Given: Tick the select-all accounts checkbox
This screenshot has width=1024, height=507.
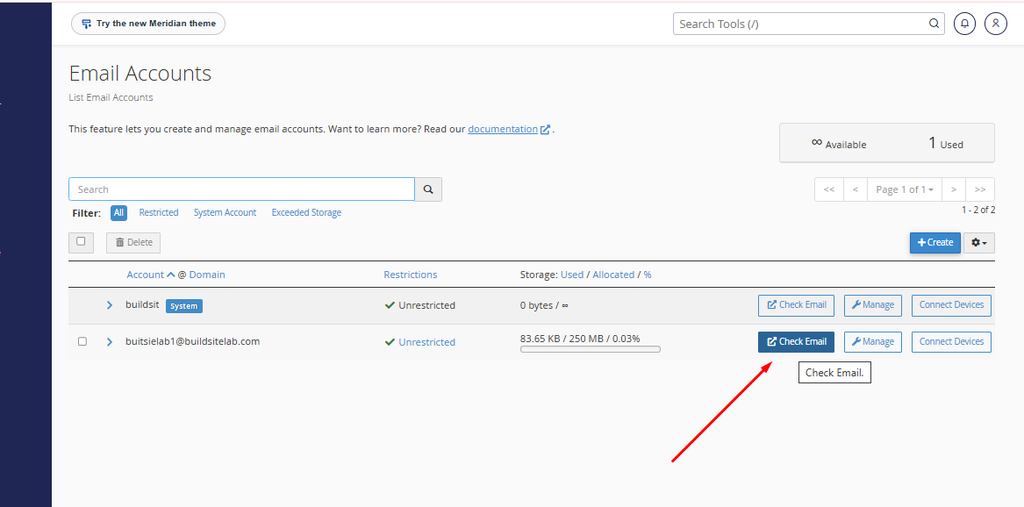Looking at the screenshot, I should click(81, 242).
